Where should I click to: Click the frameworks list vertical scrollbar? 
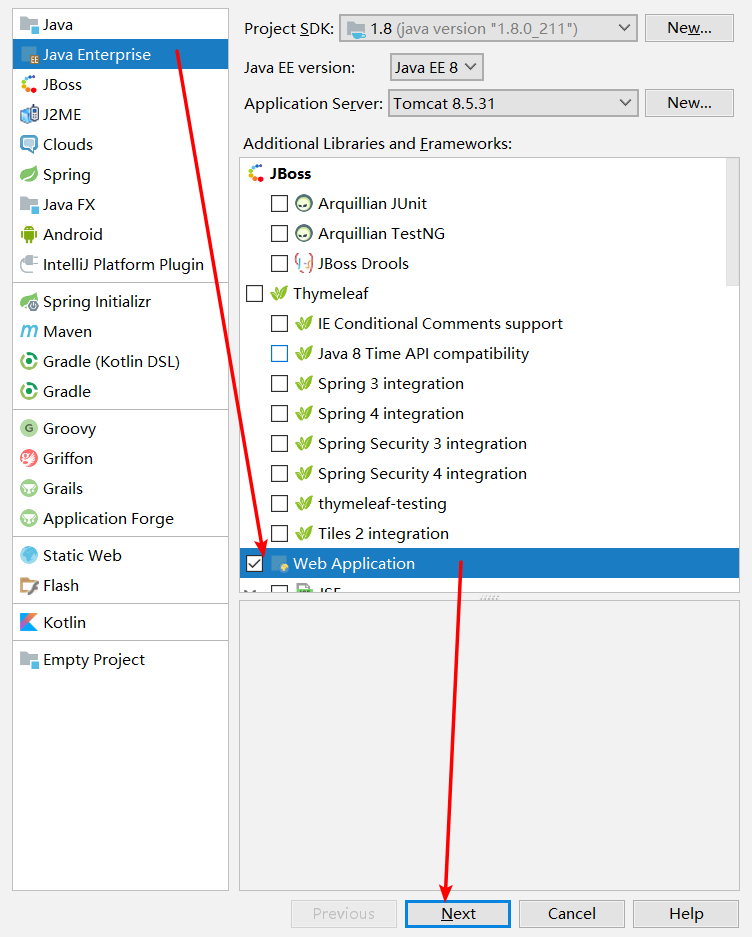pyautogui.click(x=733, y=220)
